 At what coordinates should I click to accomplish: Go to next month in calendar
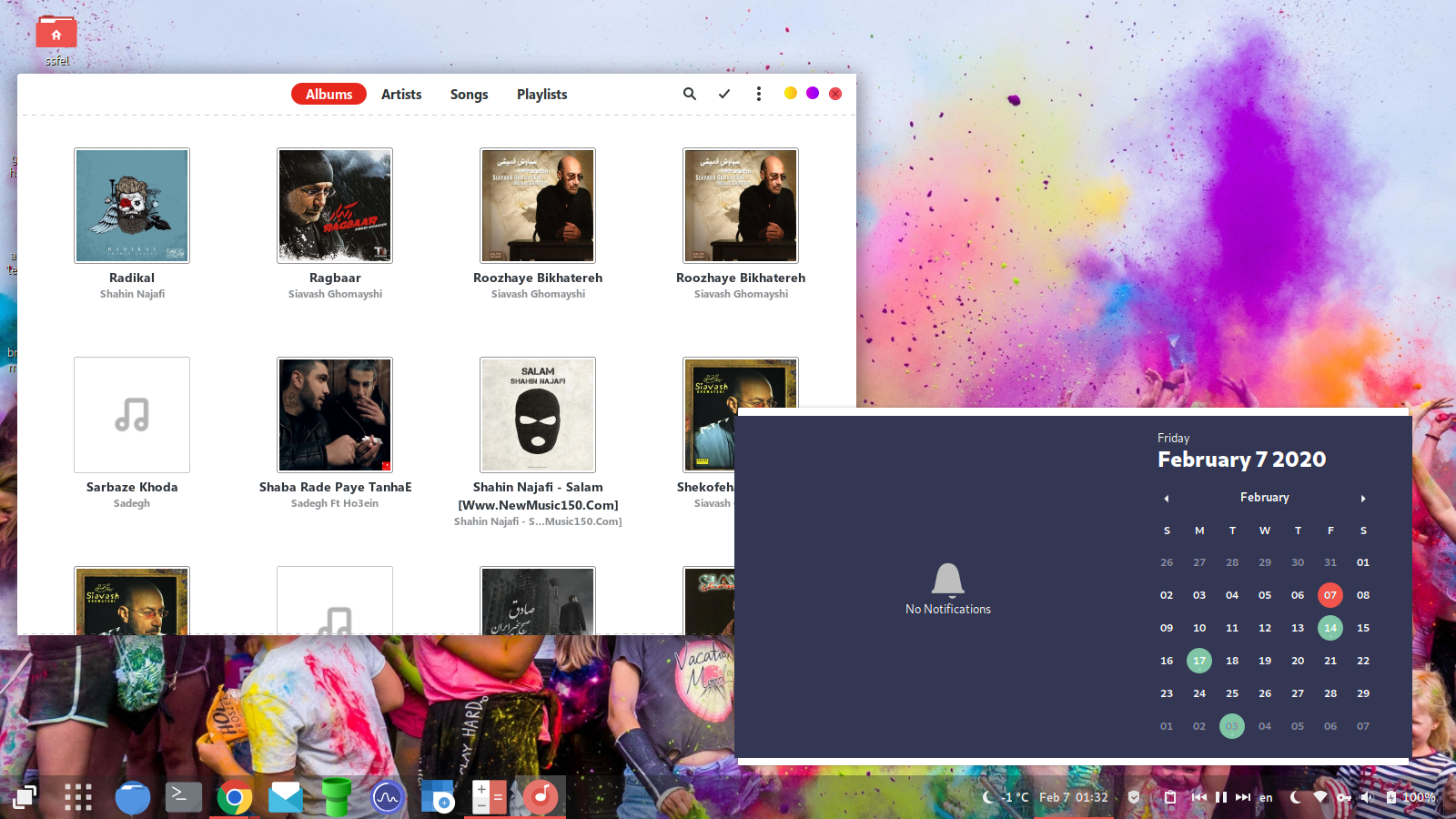point(1363,498)
